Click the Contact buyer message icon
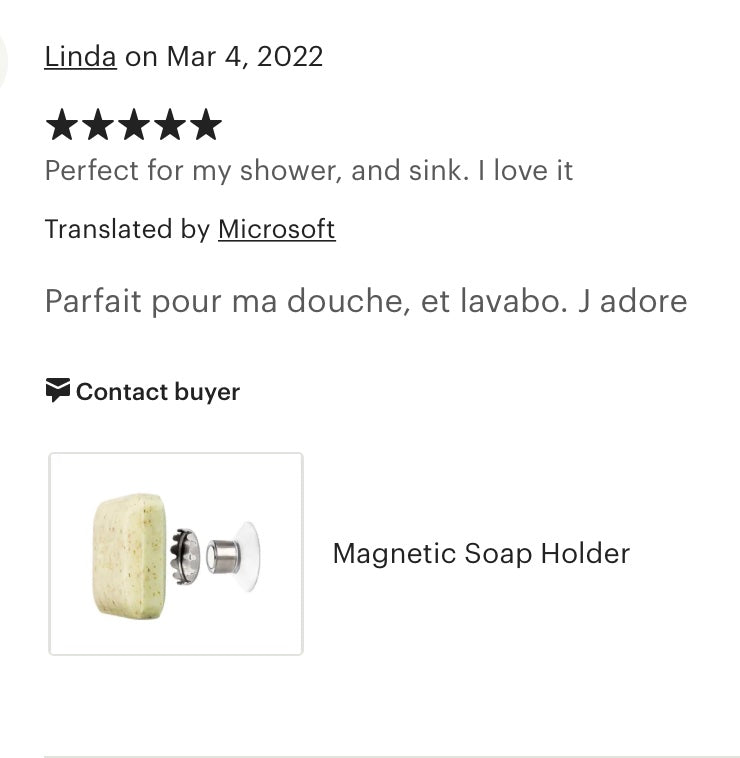Viewport: 740px width, 758px height. (x=58, y=390)
